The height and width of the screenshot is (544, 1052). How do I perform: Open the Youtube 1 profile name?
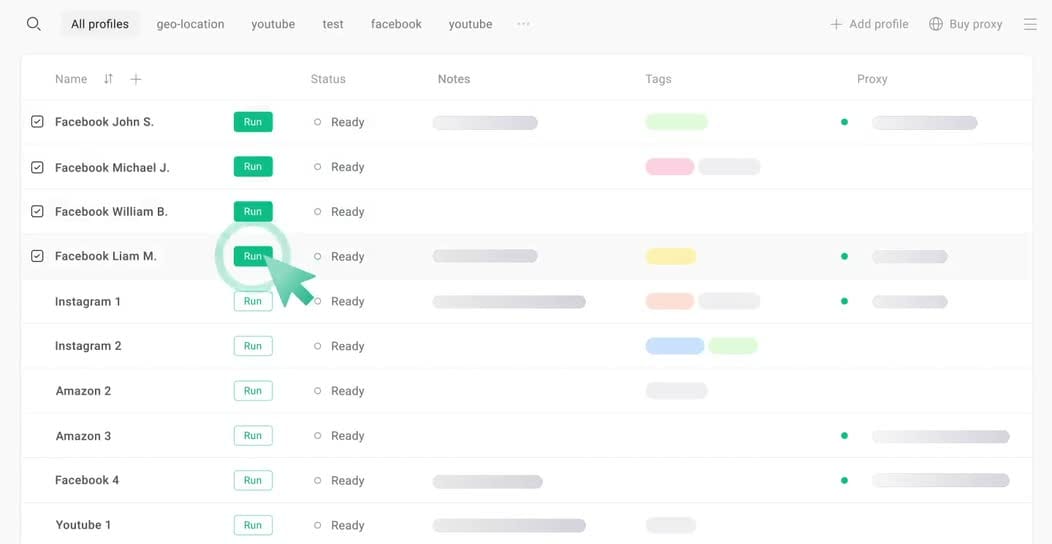coord(83,525)
